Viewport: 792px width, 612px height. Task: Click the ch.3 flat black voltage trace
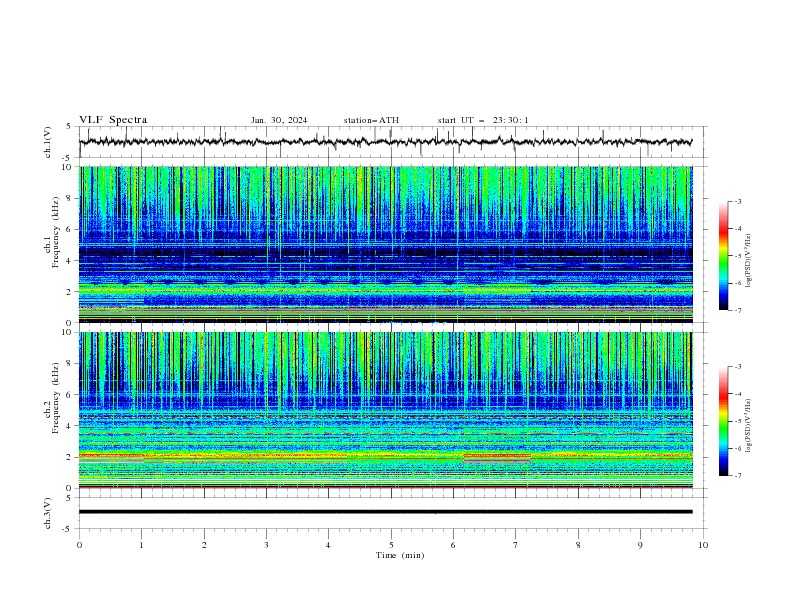tap(385, 512)
